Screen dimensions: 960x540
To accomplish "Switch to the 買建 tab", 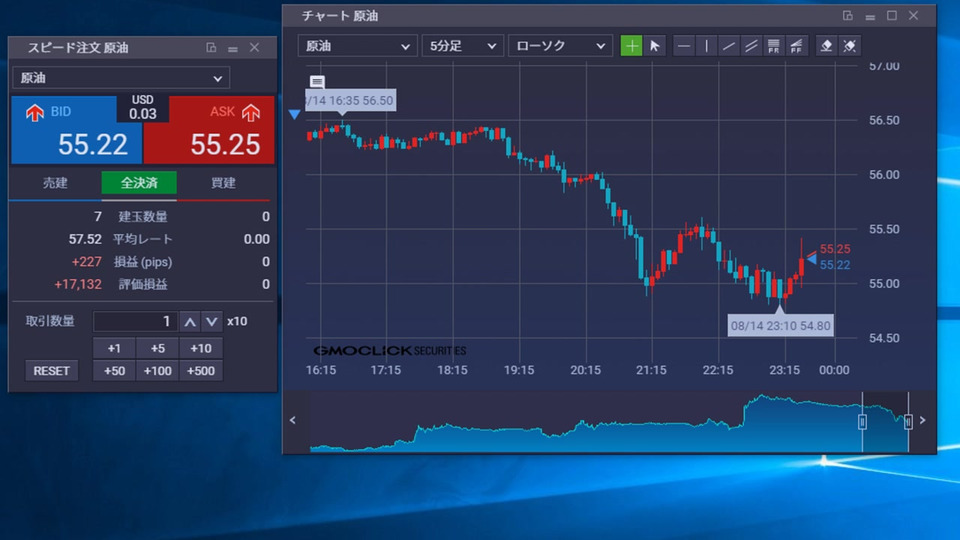I will (223, 183).
